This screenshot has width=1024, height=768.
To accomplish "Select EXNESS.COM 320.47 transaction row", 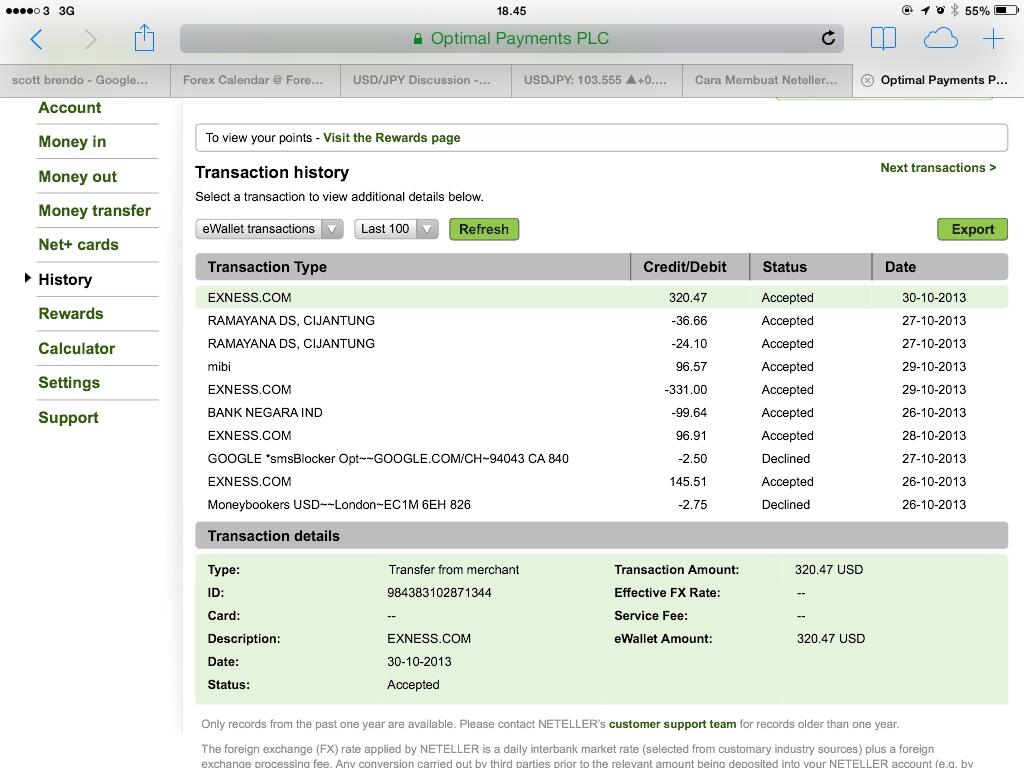I will (x=601, y=297).
